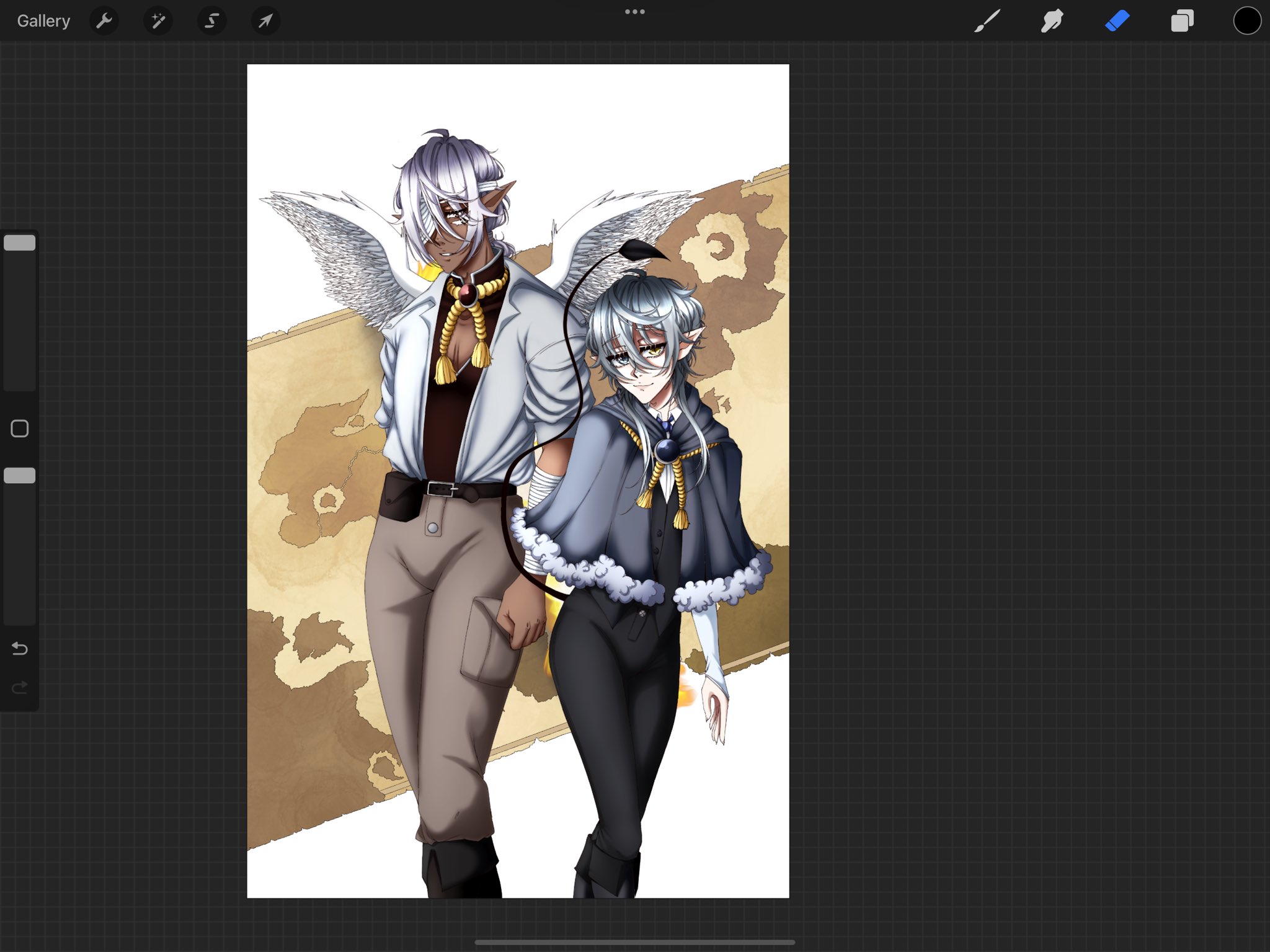
Task: Activate the Selection tool
Action: pos(211,21)
